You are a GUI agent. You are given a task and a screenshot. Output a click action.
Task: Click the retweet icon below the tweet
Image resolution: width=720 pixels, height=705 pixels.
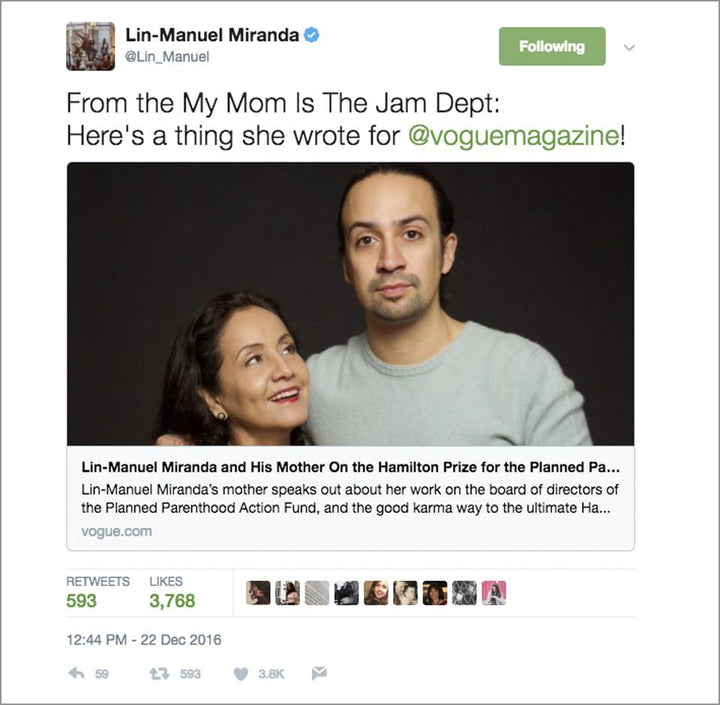pyautogui.click(x=159, y=674)
